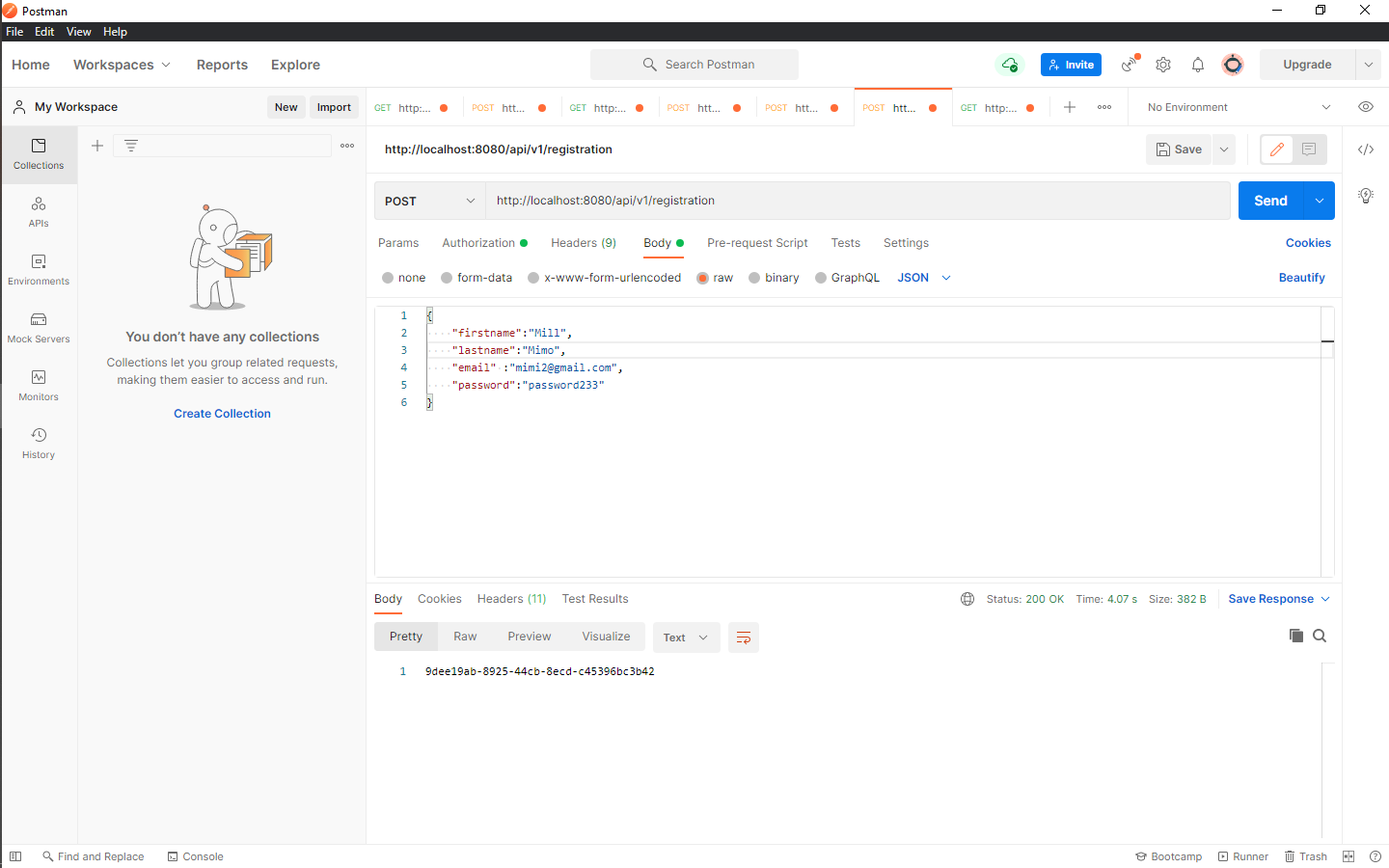This screenshot has height=868, width=1389.
Task: Click the Send button
Action: (1270, 201)
